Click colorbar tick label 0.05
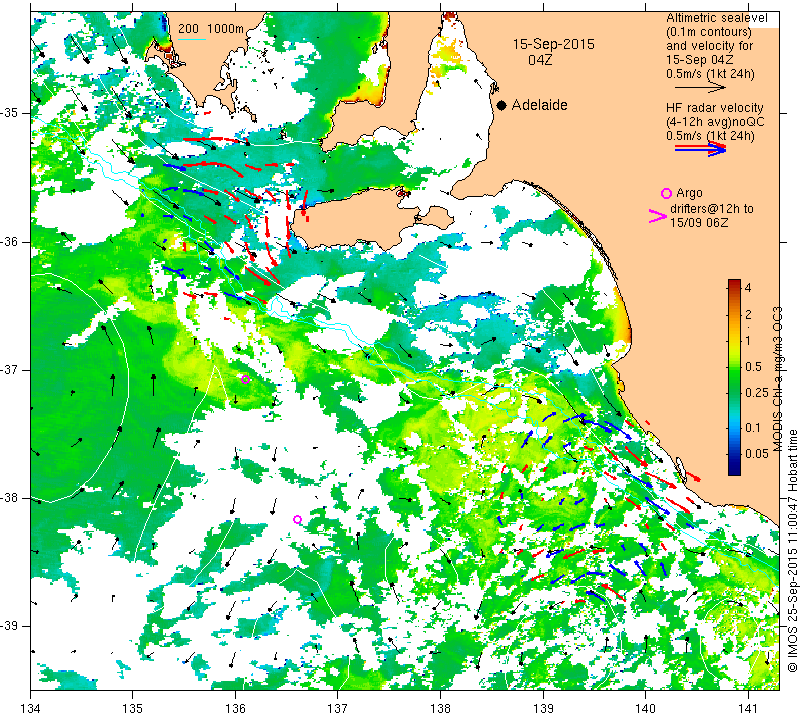 coord(757,453)
